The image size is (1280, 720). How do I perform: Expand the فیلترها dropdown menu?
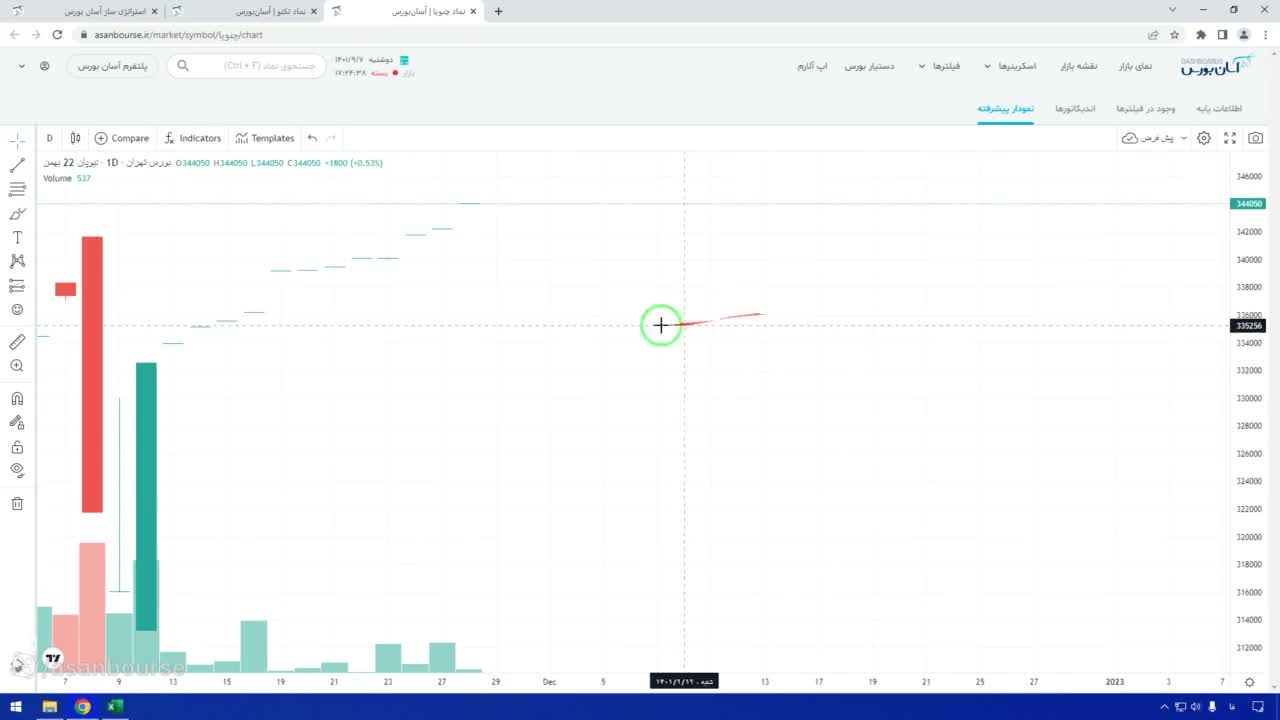click(x=939, y=66)
